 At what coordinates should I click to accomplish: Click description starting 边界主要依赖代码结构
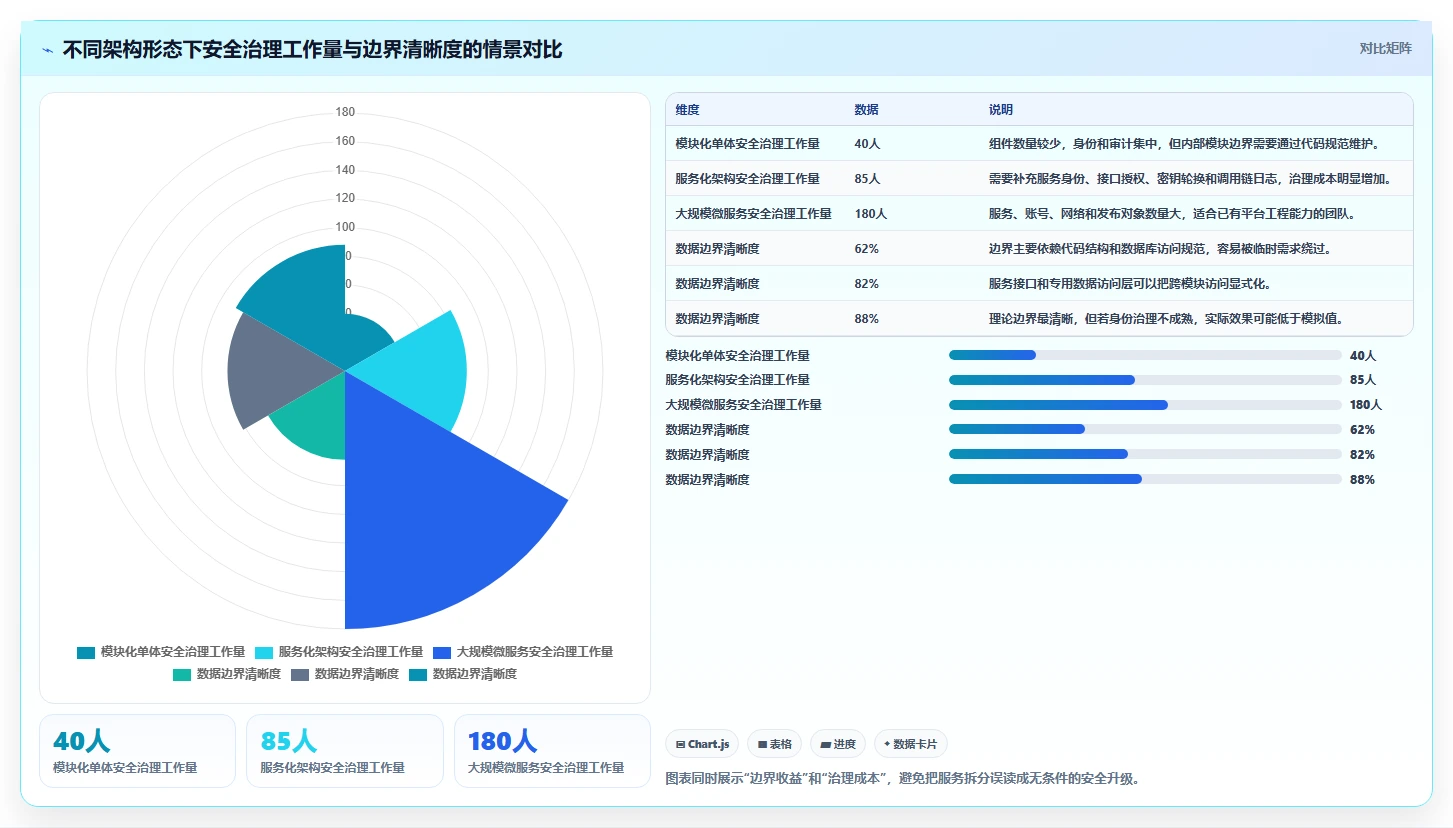tap(1160, 249)
